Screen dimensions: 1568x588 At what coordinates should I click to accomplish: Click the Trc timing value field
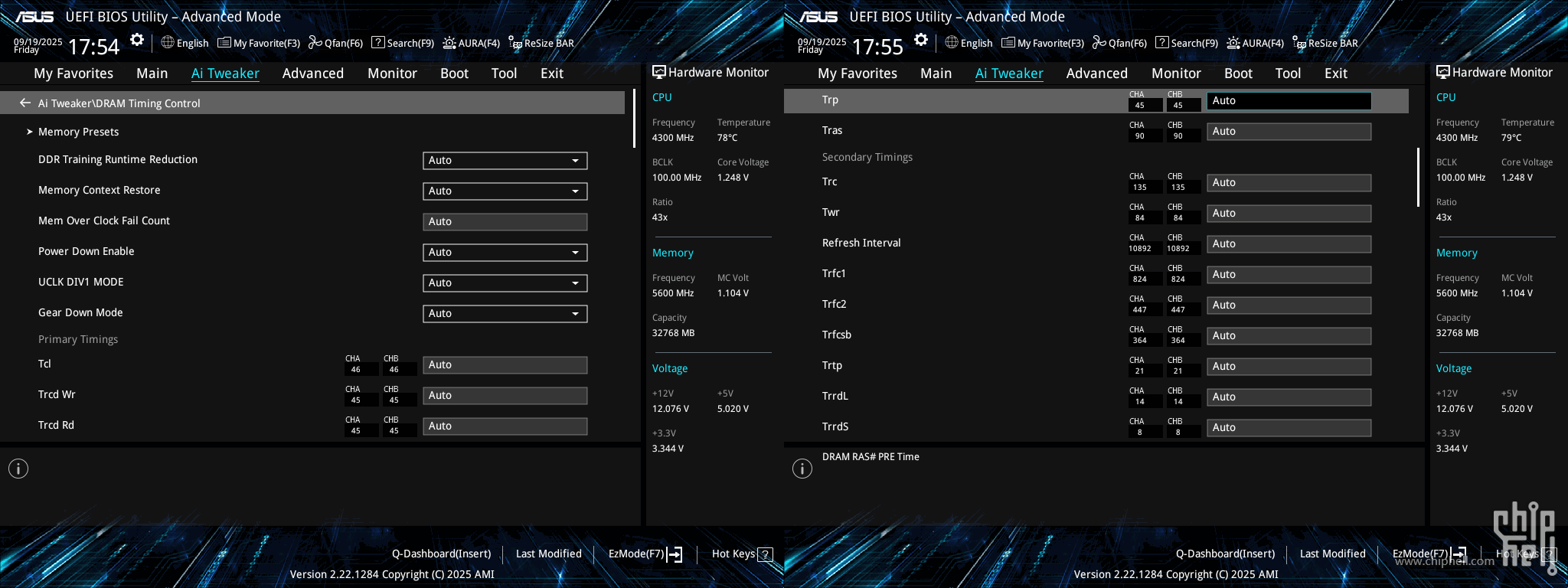pos(1289,183)
